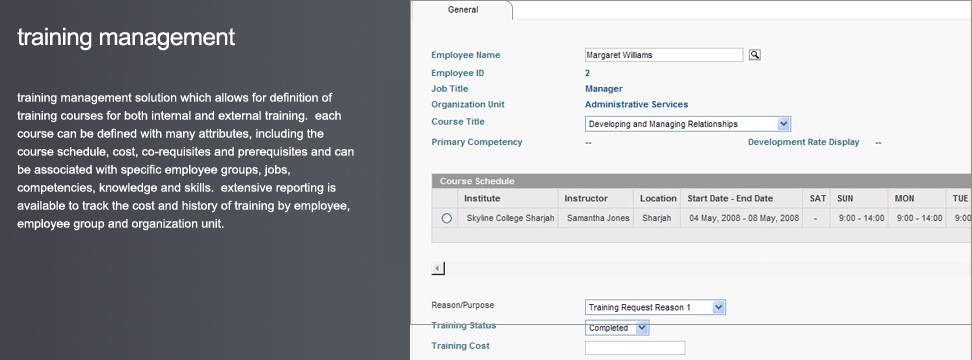Click the Location column header

[x=658, y=198]
